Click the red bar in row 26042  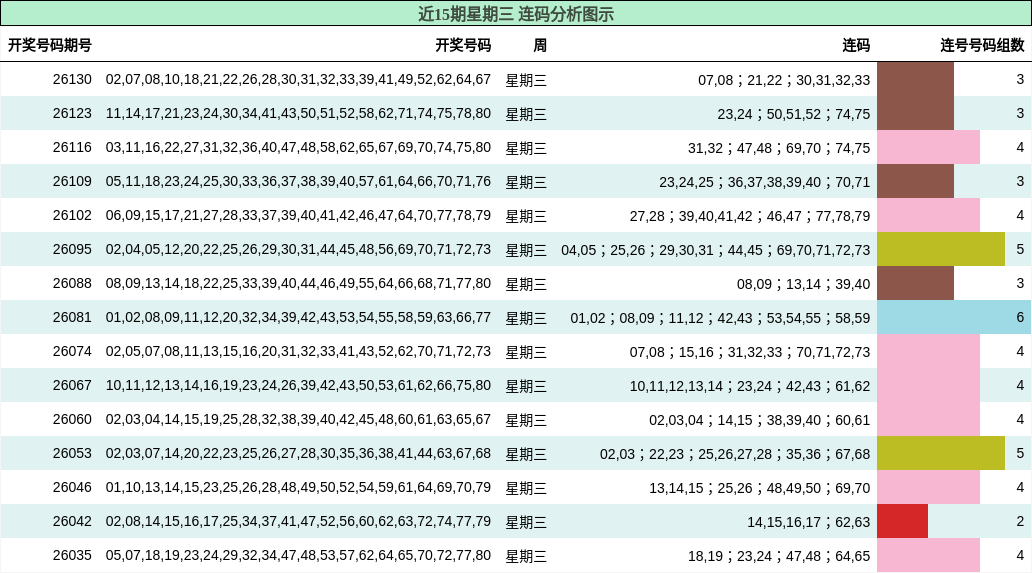tap(902, 522)
